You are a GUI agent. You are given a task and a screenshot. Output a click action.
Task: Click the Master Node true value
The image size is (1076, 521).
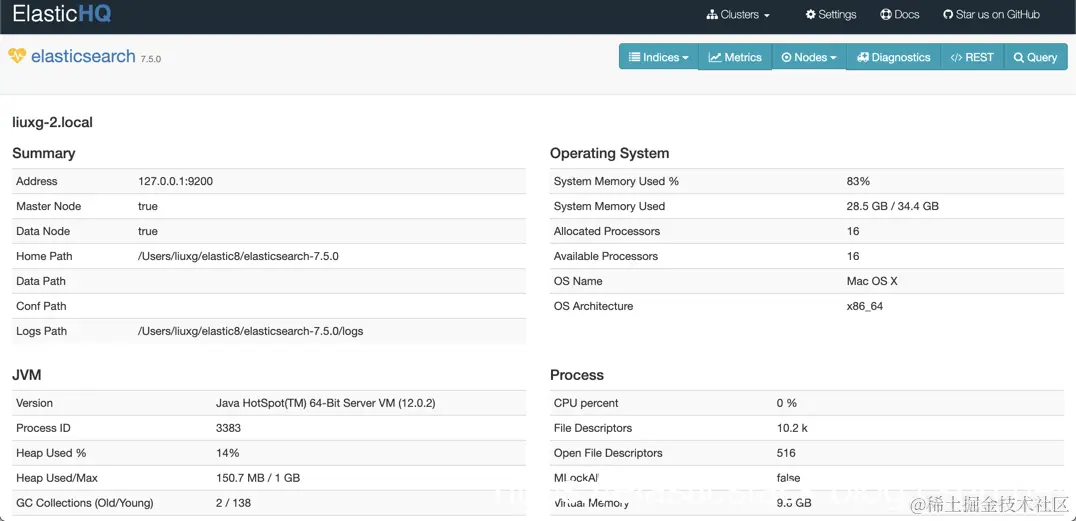[x=148, y=206]
